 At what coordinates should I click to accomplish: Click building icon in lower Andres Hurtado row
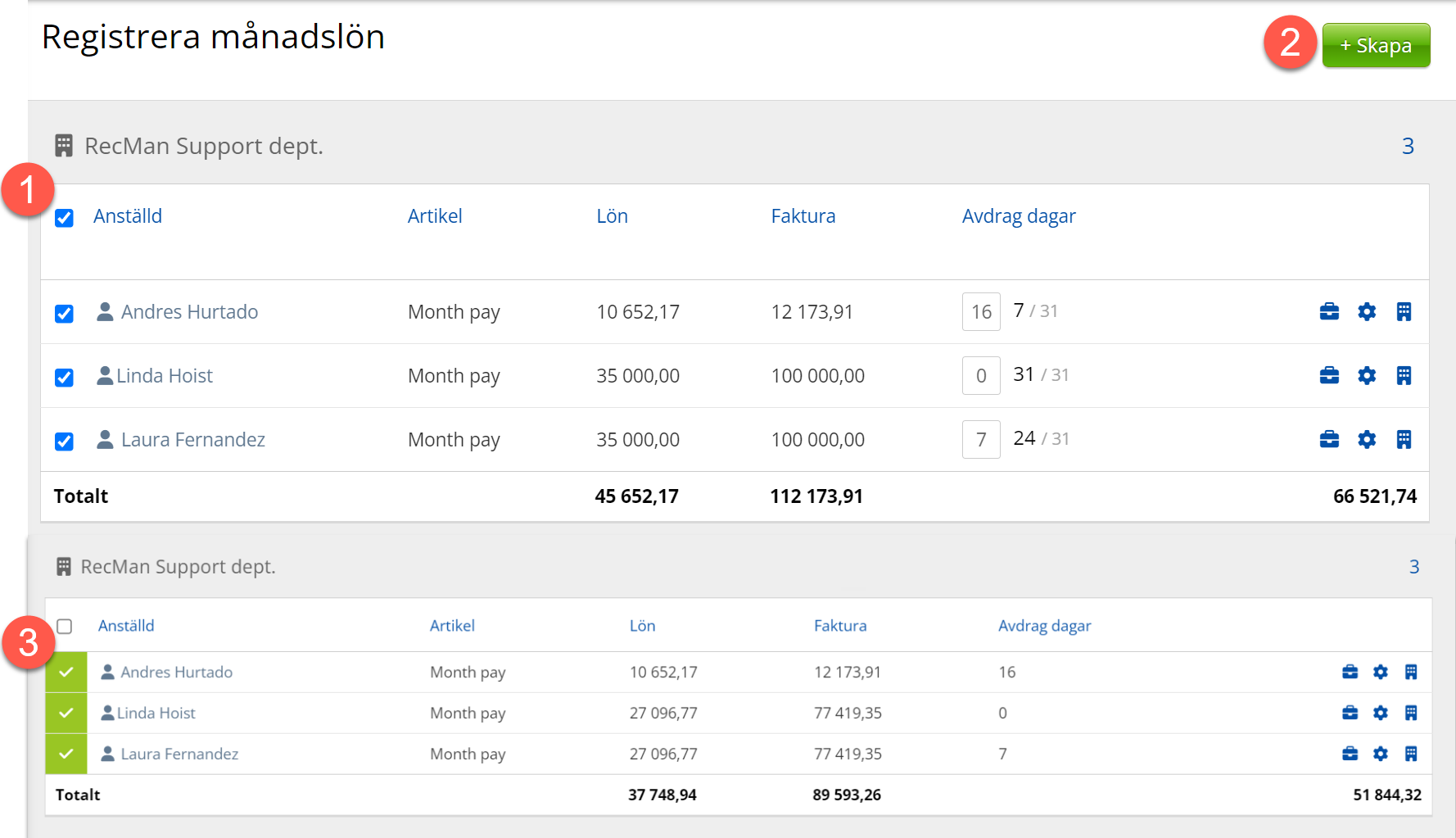pyautogui.click(x=1410, y=672)
